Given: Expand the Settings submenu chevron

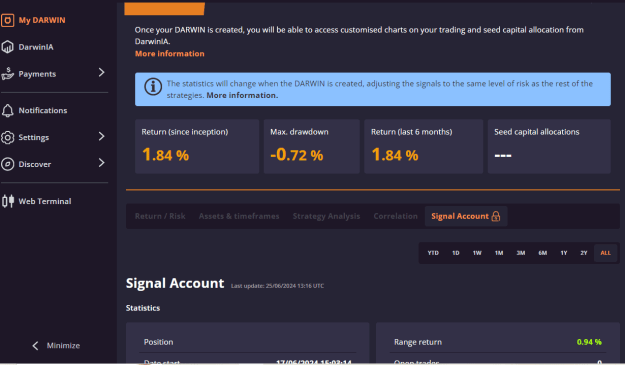Looking at the screenshot, I should 101,136.
